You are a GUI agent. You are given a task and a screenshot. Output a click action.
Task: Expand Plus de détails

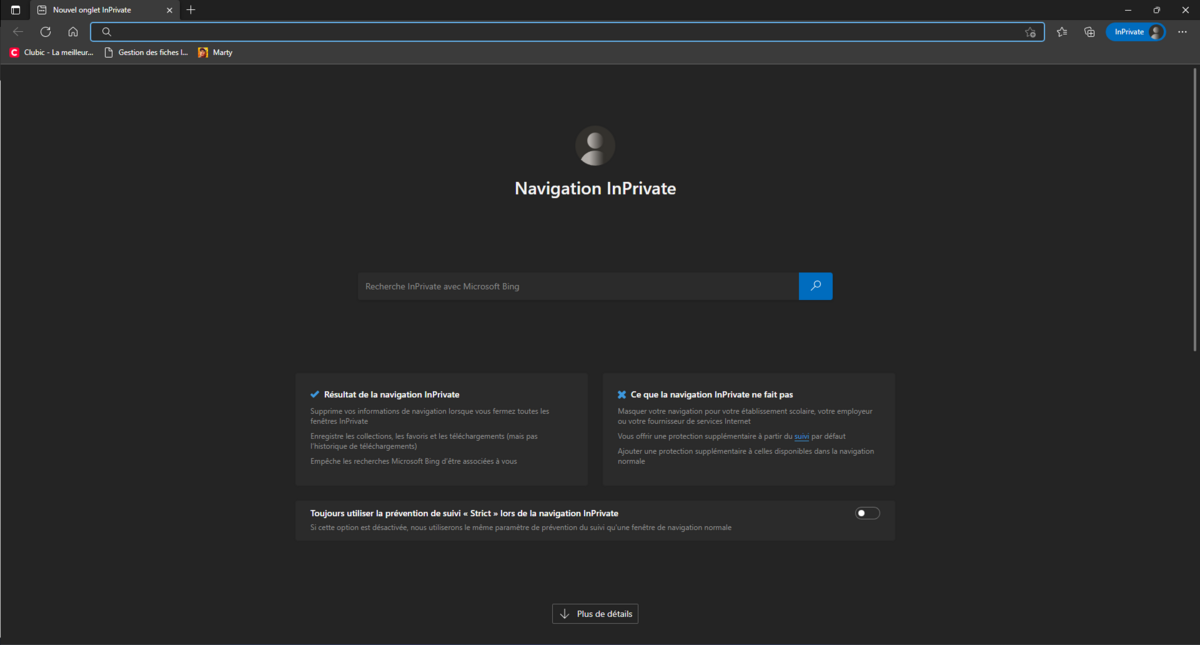pyautogui.click(x=595, y=614)
